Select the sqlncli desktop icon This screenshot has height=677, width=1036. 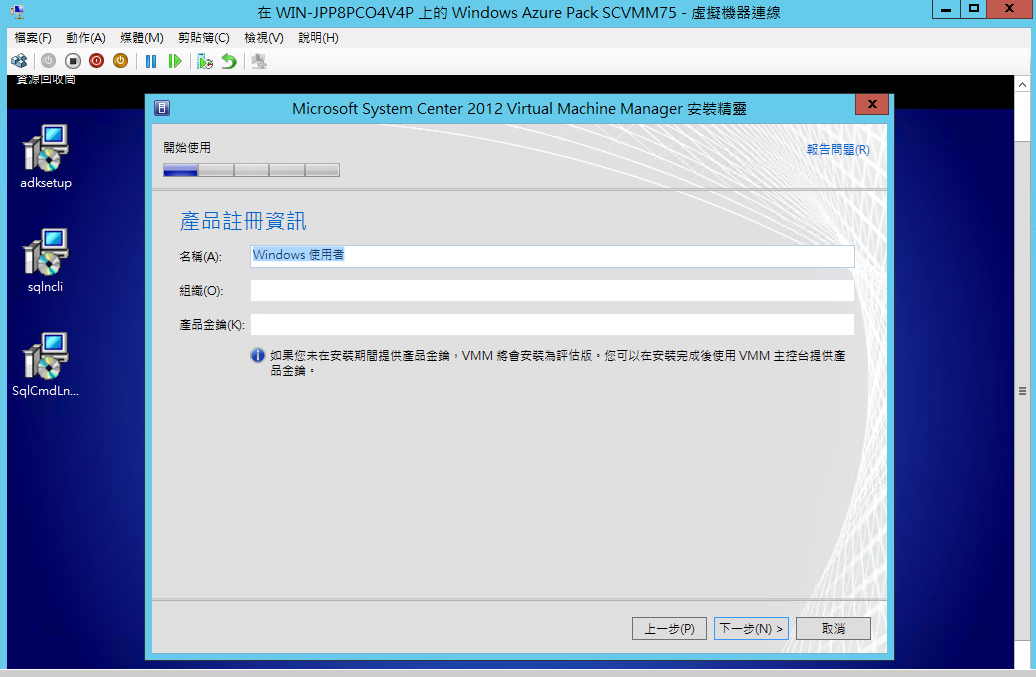point(46,261)
